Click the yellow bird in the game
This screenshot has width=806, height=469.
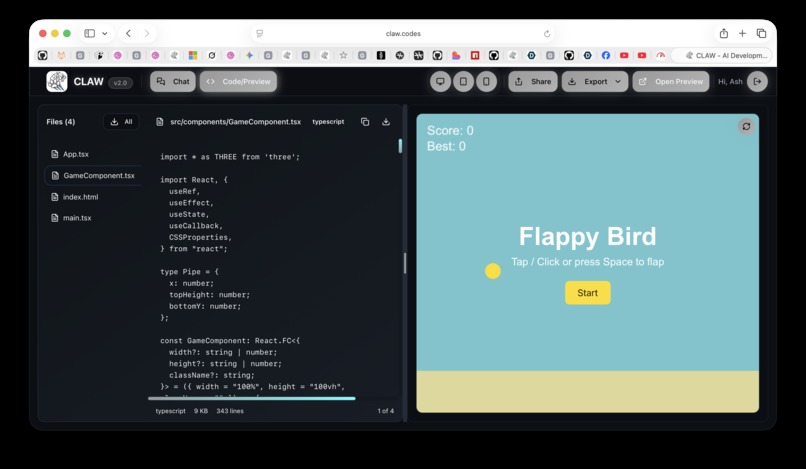493,271
